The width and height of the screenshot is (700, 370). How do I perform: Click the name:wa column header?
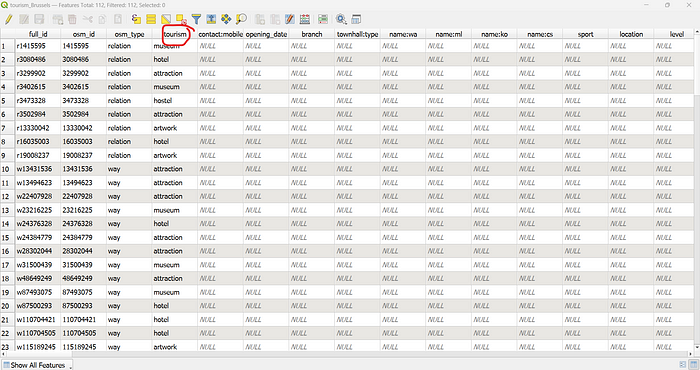(x=403, y=34)
